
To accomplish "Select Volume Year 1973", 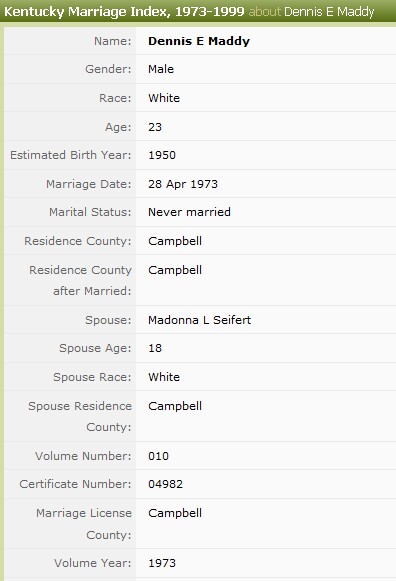I will tap(162, 563).
